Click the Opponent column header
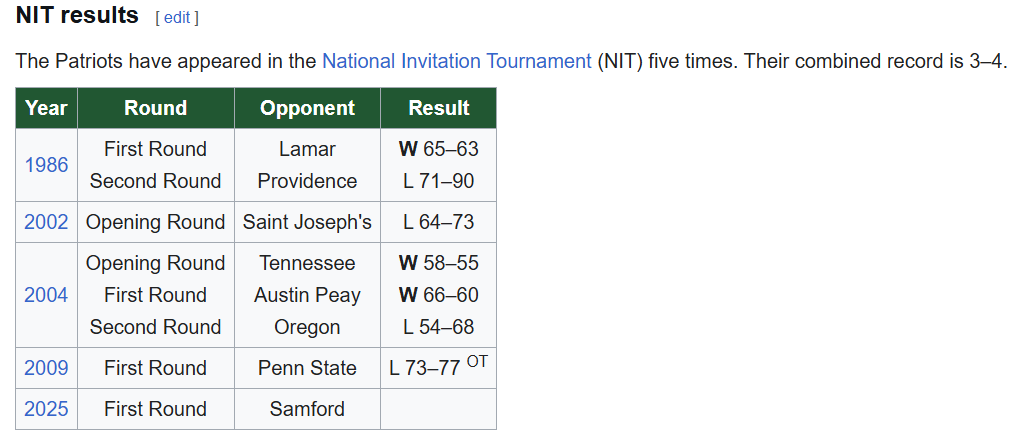Screen dimensions: 1031x436 [x=307, y=108]
